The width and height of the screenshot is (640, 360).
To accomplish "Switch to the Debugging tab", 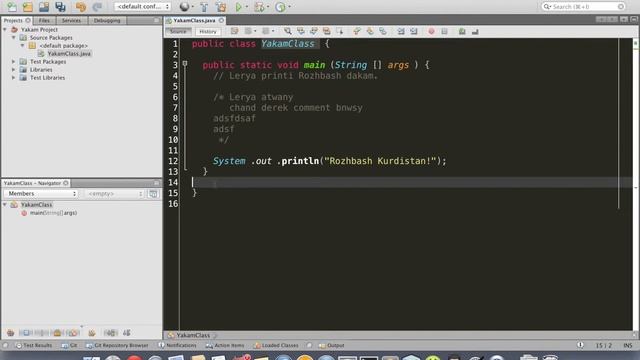I will click(x=107, y=20).
